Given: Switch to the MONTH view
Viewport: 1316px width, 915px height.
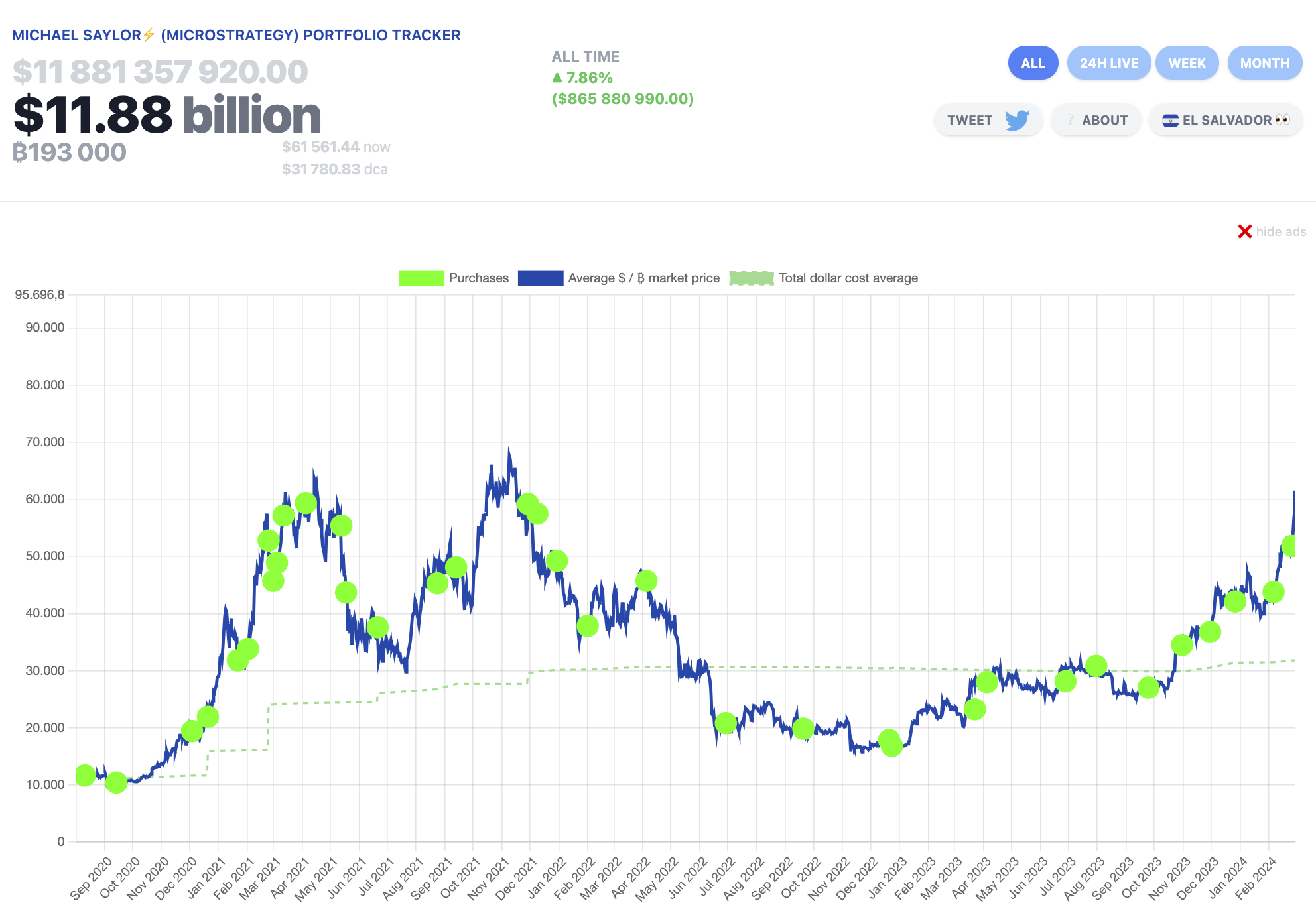Looking at the screenshot, I should (1264, 63).
